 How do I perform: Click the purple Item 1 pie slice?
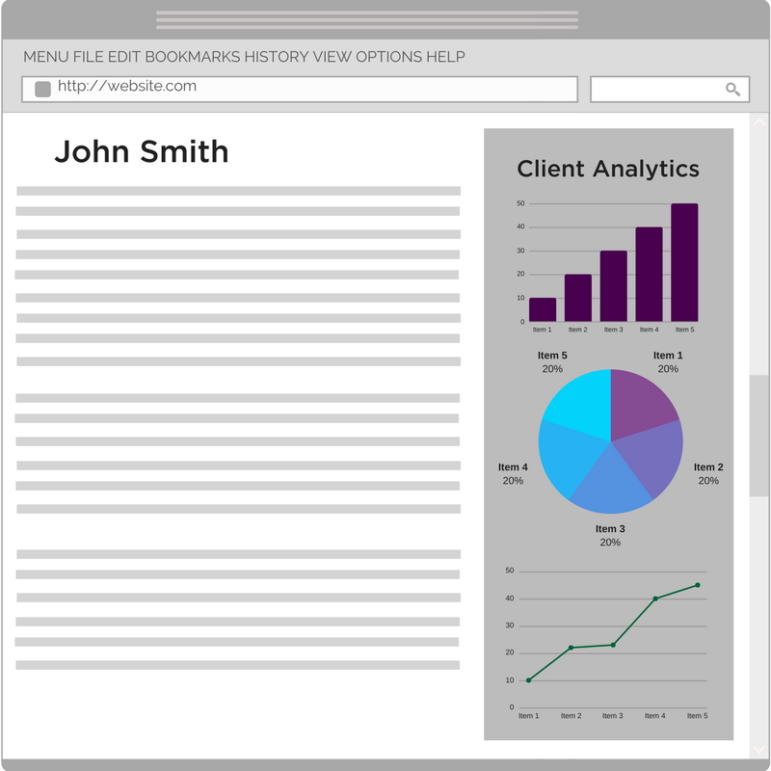tap(639, 403)
